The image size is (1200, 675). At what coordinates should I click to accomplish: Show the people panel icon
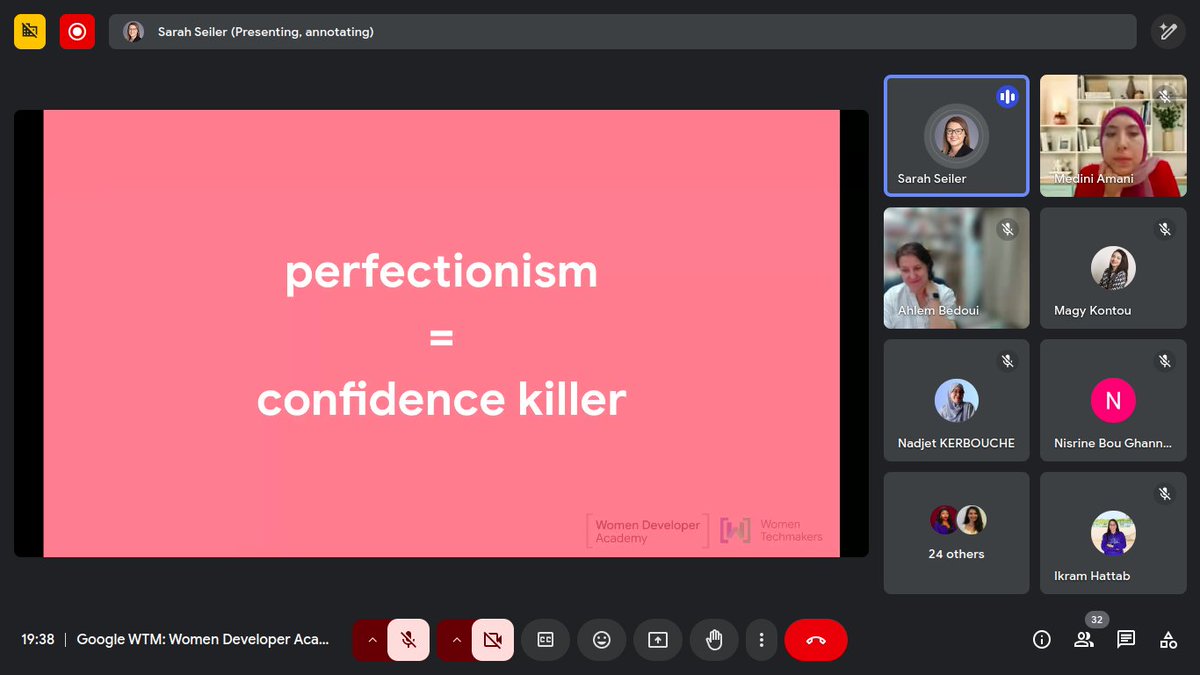tap(1084, 640)
